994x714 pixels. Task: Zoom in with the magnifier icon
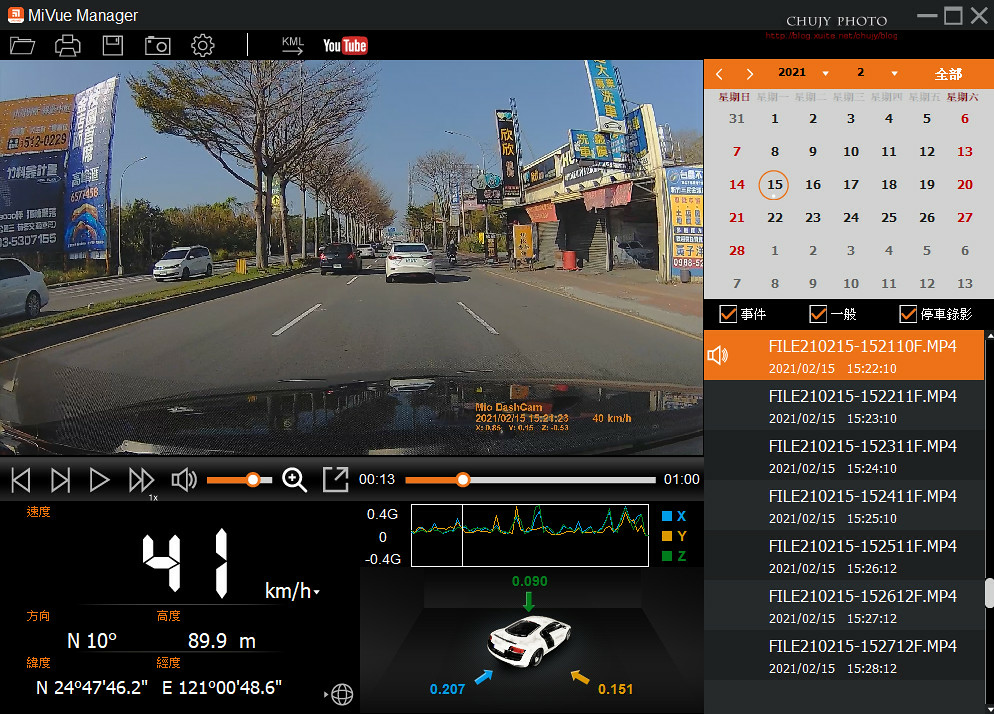click(x=294, y=480)
